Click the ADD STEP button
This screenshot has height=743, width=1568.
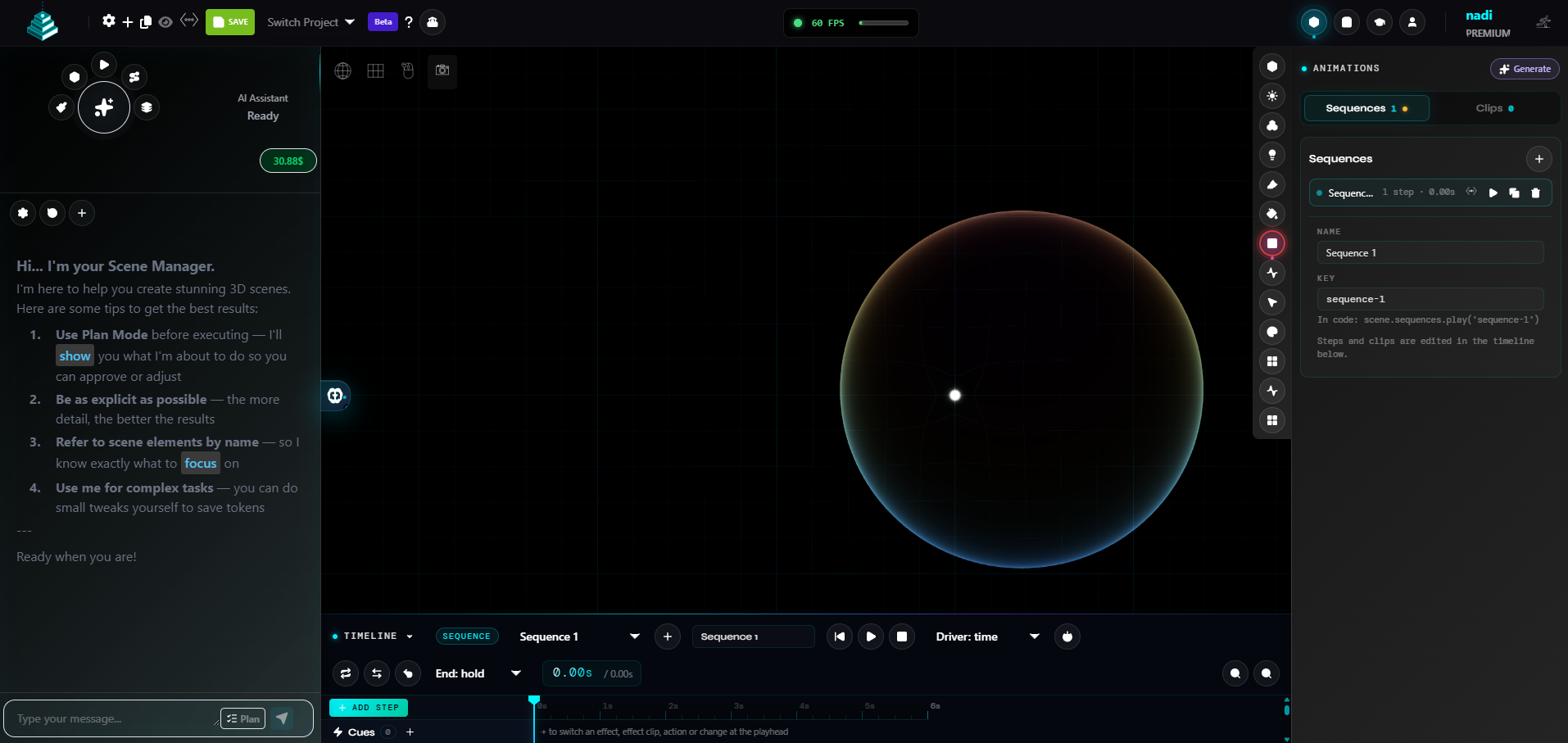pyautogui.click(x=369, y=708)
